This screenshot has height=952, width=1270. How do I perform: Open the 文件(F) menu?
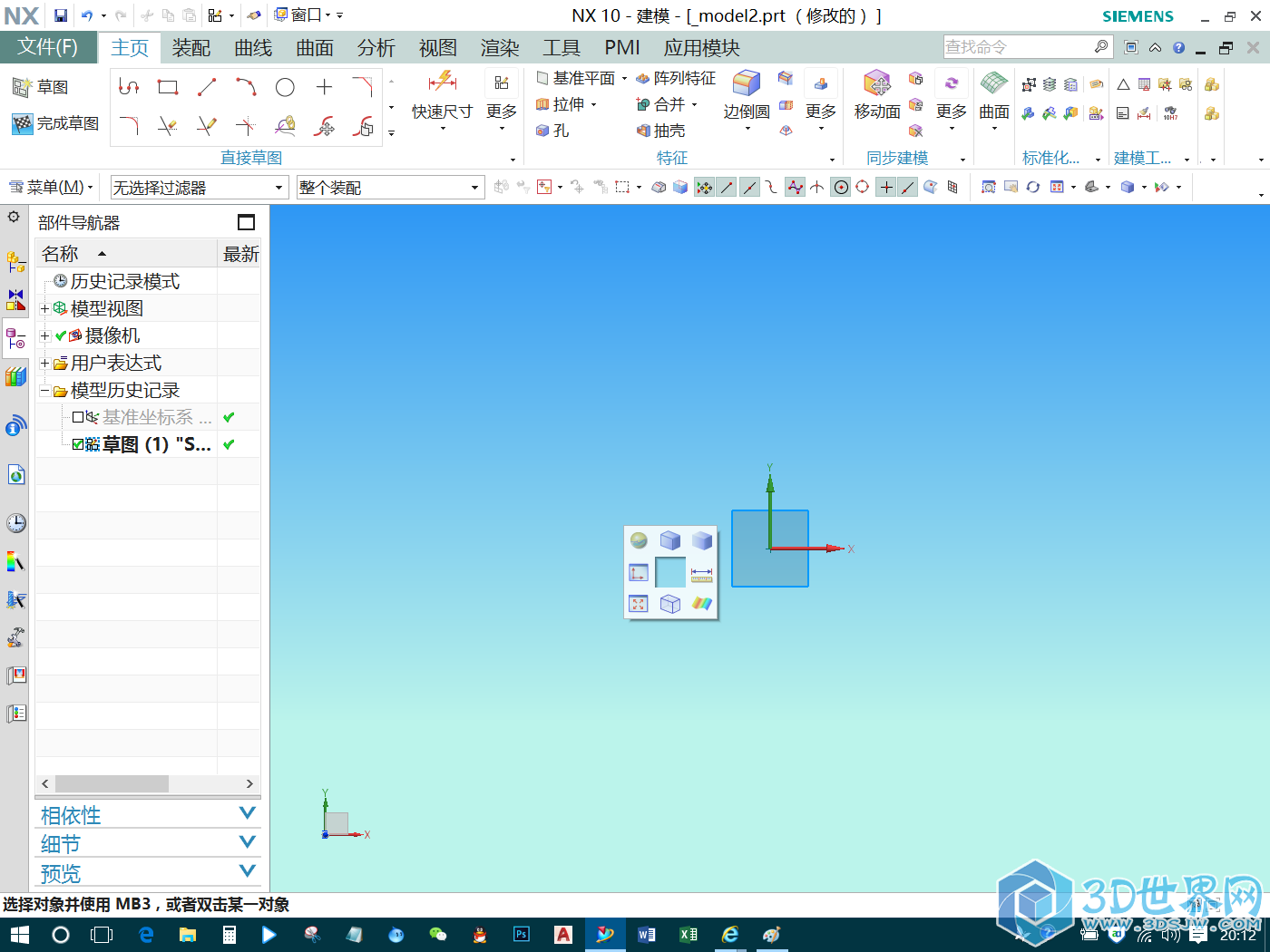click(x=48, y=47)
